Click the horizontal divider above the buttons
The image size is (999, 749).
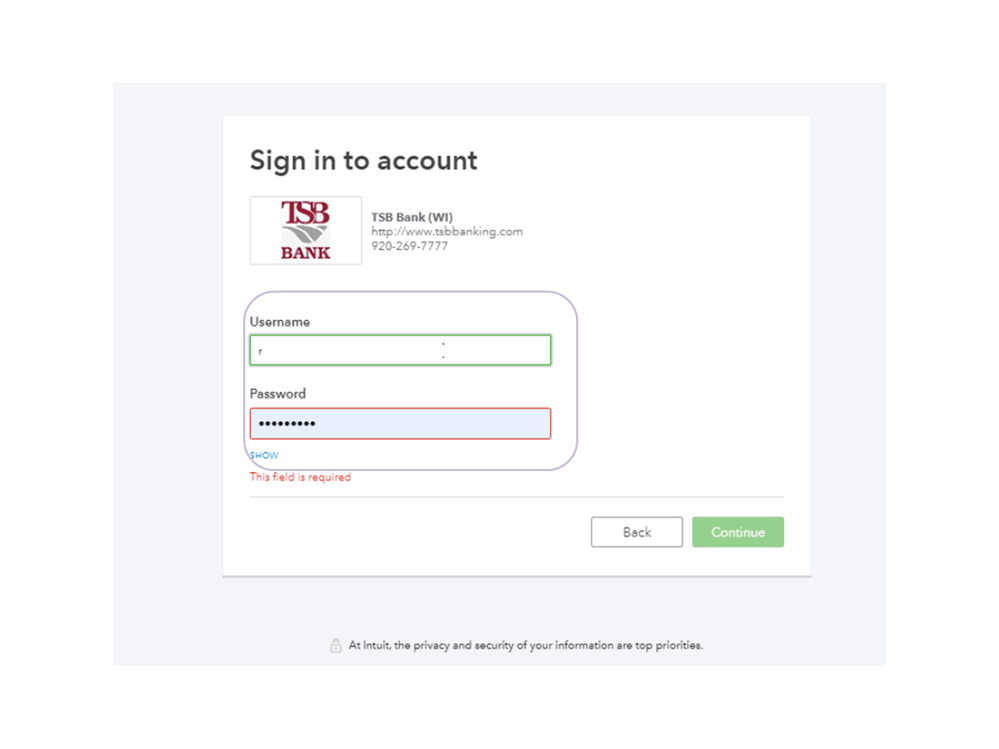(516, 497)
